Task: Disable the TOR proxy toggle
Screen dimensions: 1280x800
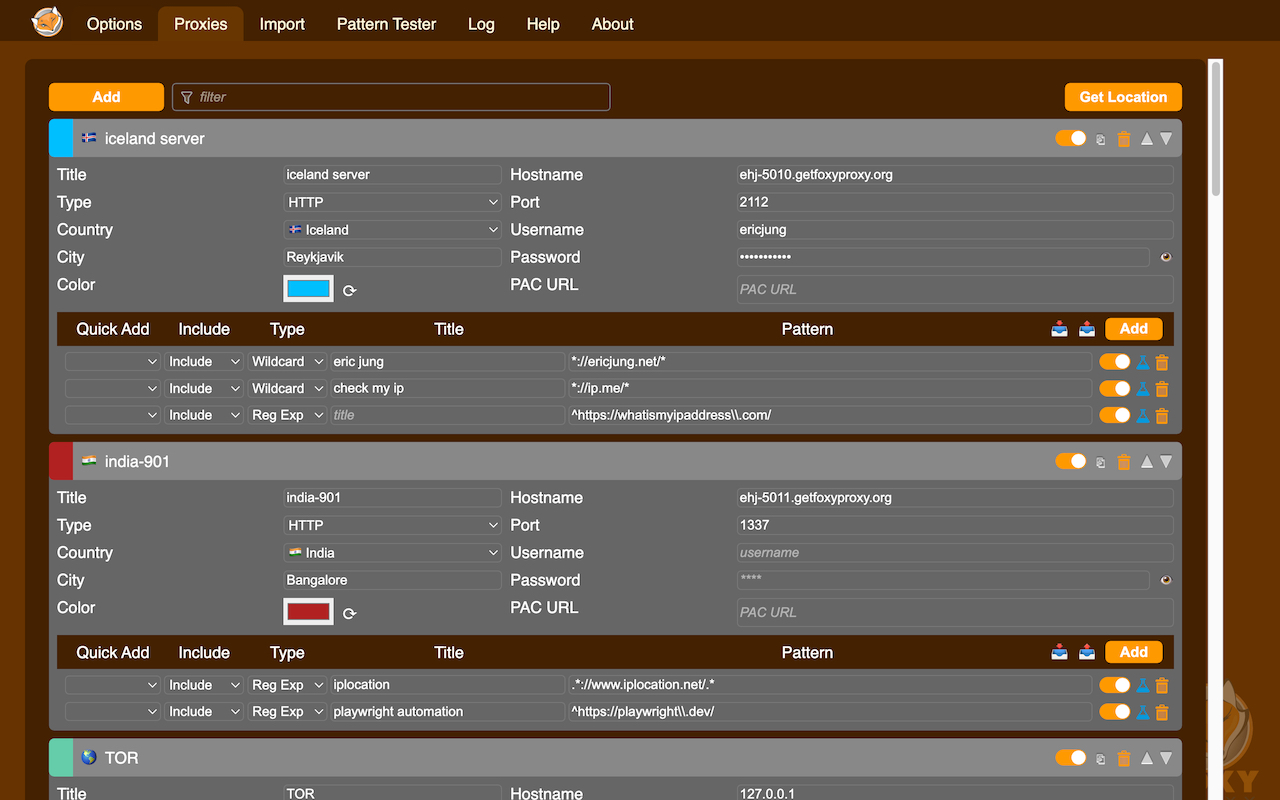Action: click(1071, 758)
